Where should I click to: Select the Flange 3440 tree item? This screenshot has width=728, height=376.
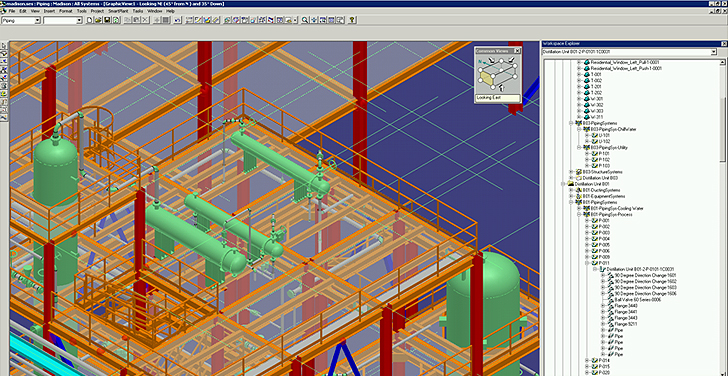click(x=626, y=306)
